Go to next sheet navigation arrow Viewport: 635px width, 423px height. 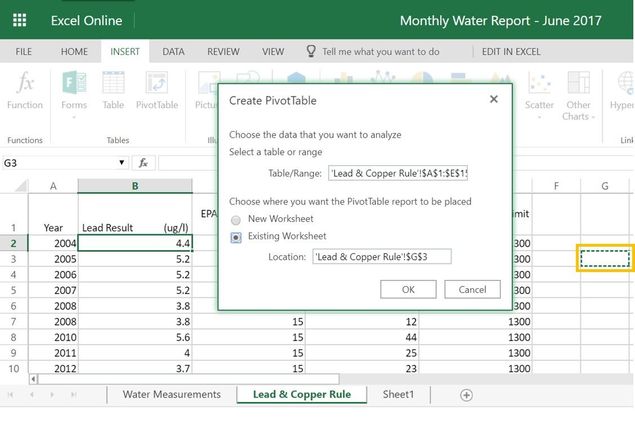coord(52,394)
